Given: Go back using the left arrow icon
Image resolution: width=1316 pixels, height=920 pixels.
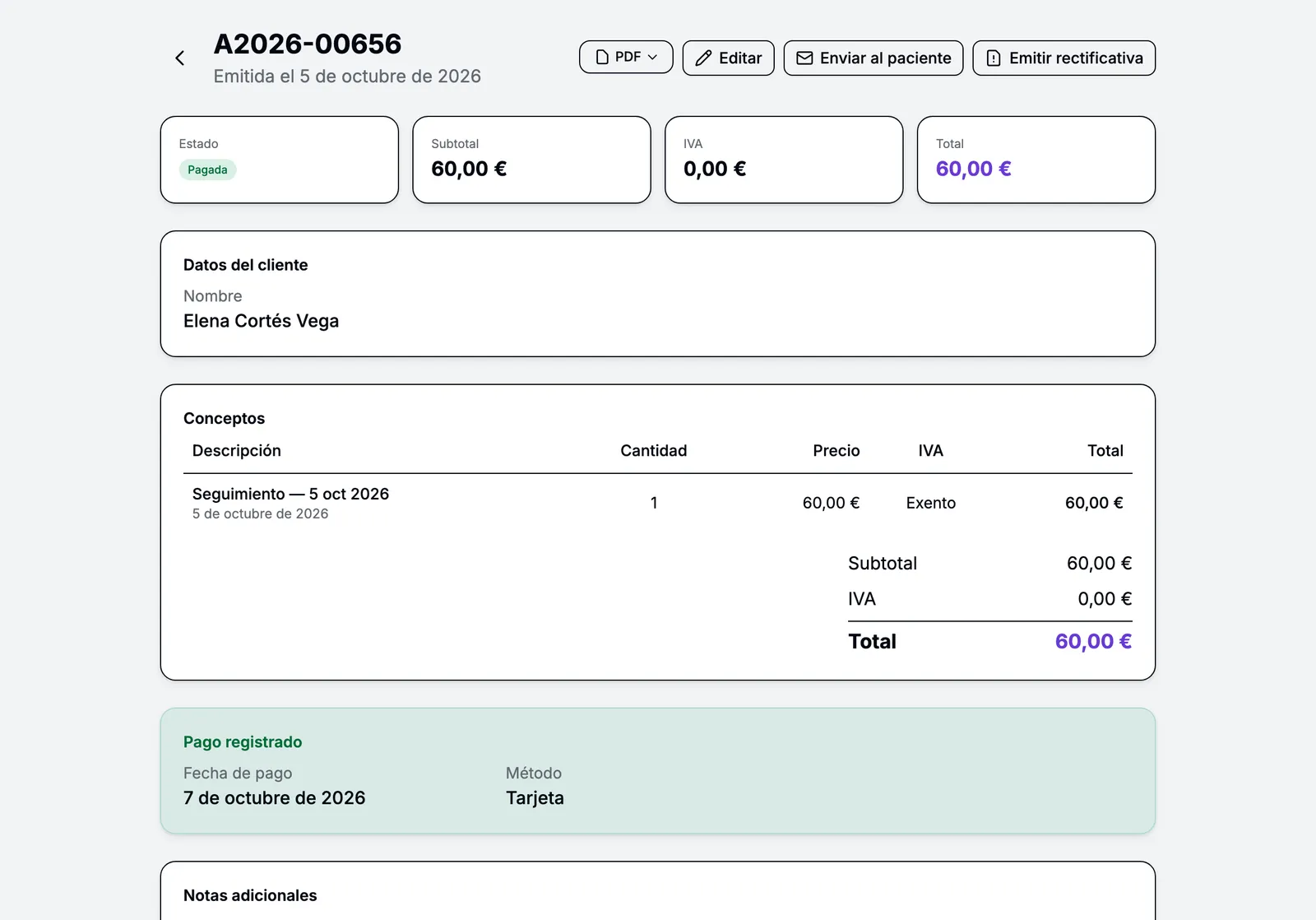Looking at the screenshot, I should pyautogui.click(x=180, y=58).
